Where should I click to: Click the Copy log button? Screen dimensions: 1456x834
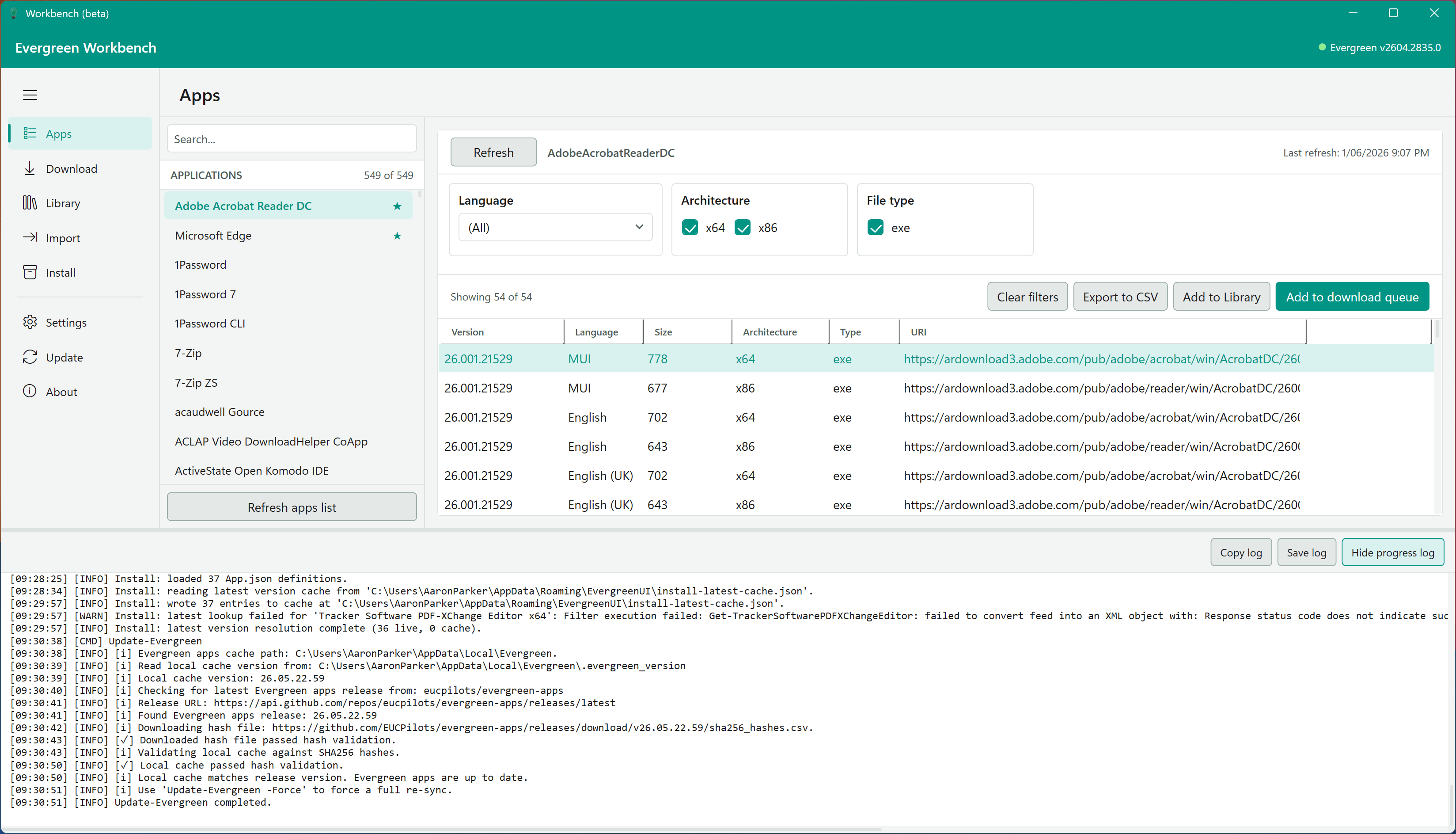click(1241, 552)
